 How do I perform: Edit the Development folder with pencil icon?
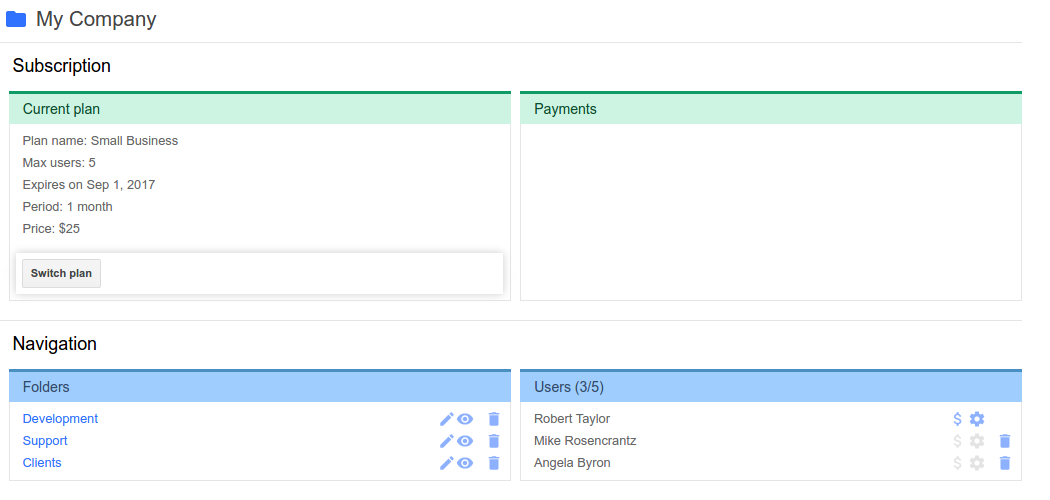click(x=447, y=419)
